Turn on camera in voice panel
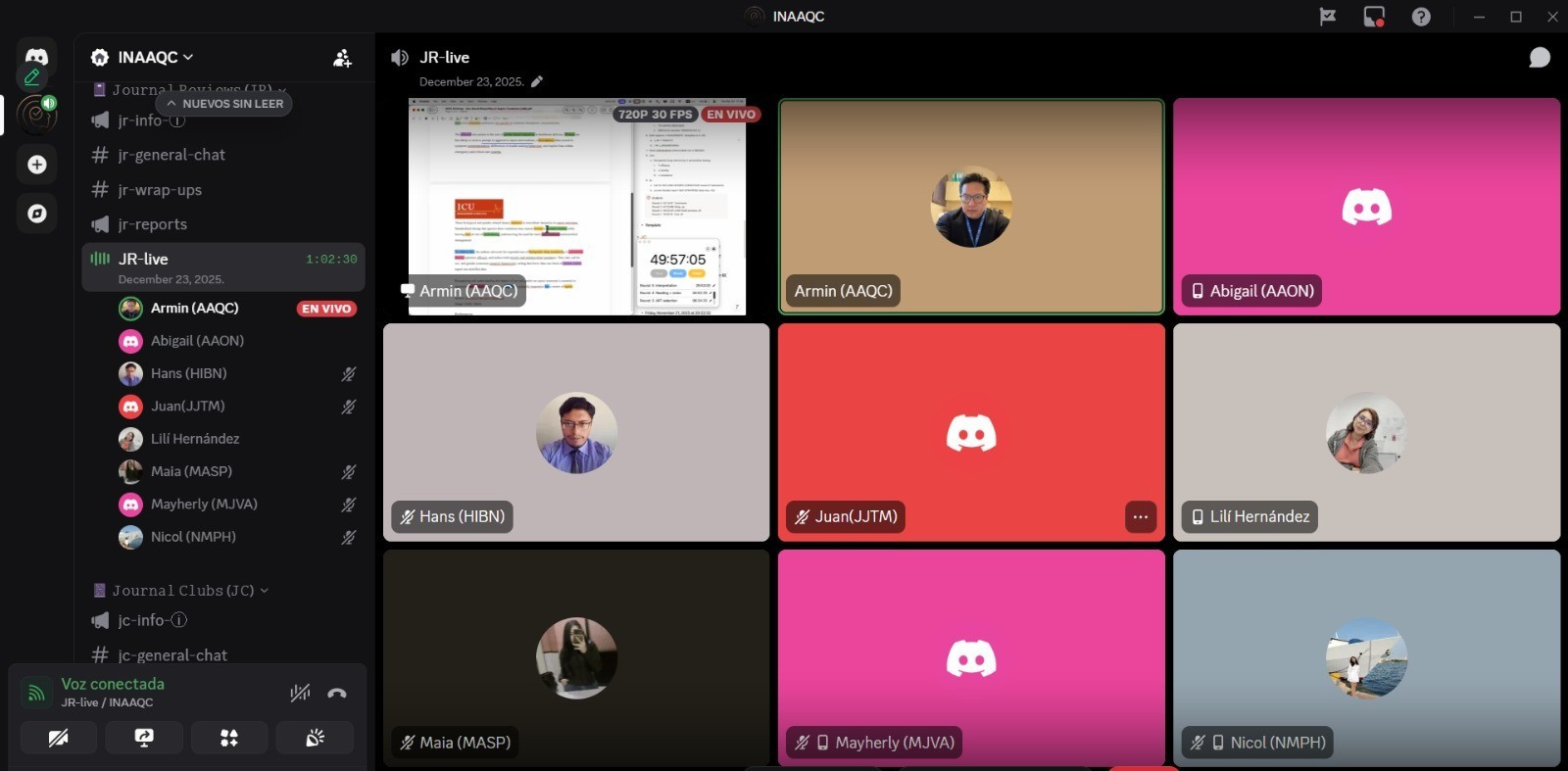 coord(59,738)
